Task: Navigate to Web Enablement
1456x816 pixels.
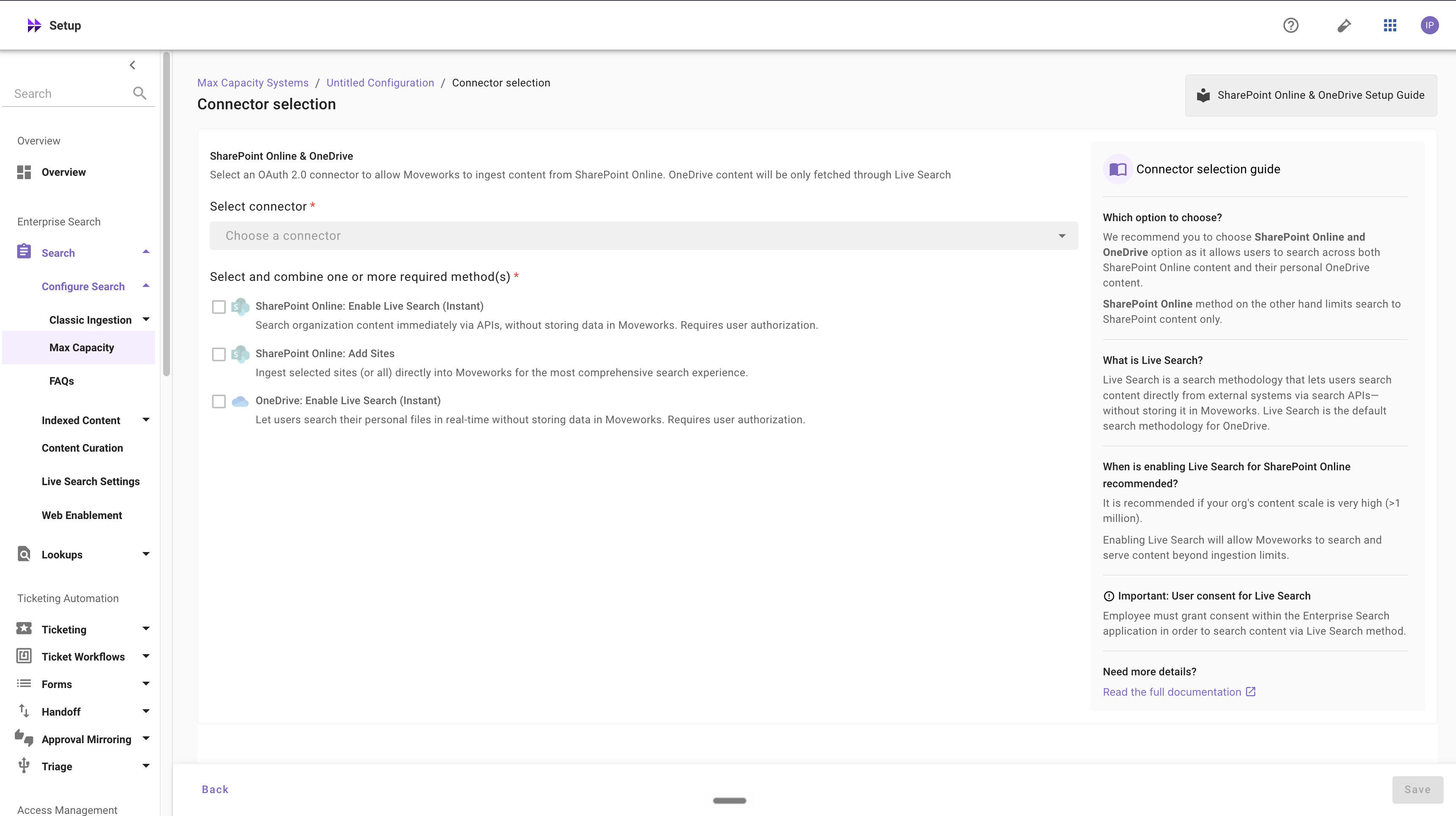Action: click(x=82, y=515)
